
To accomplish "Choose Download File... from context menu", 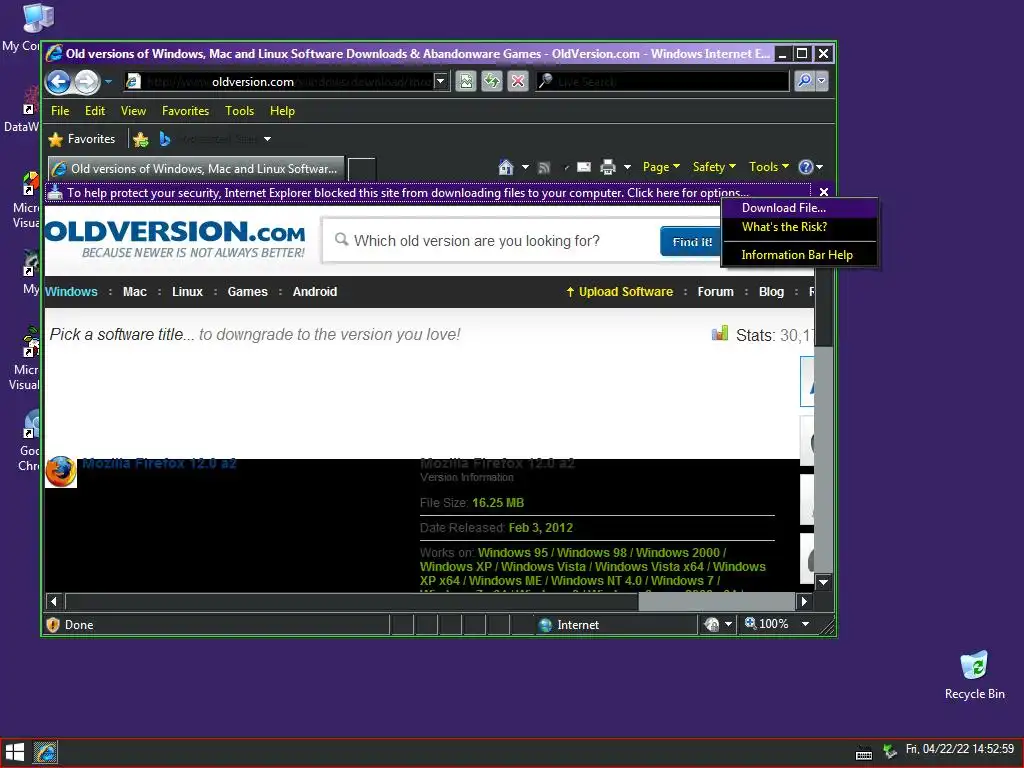I will click(x=799, y=208).
